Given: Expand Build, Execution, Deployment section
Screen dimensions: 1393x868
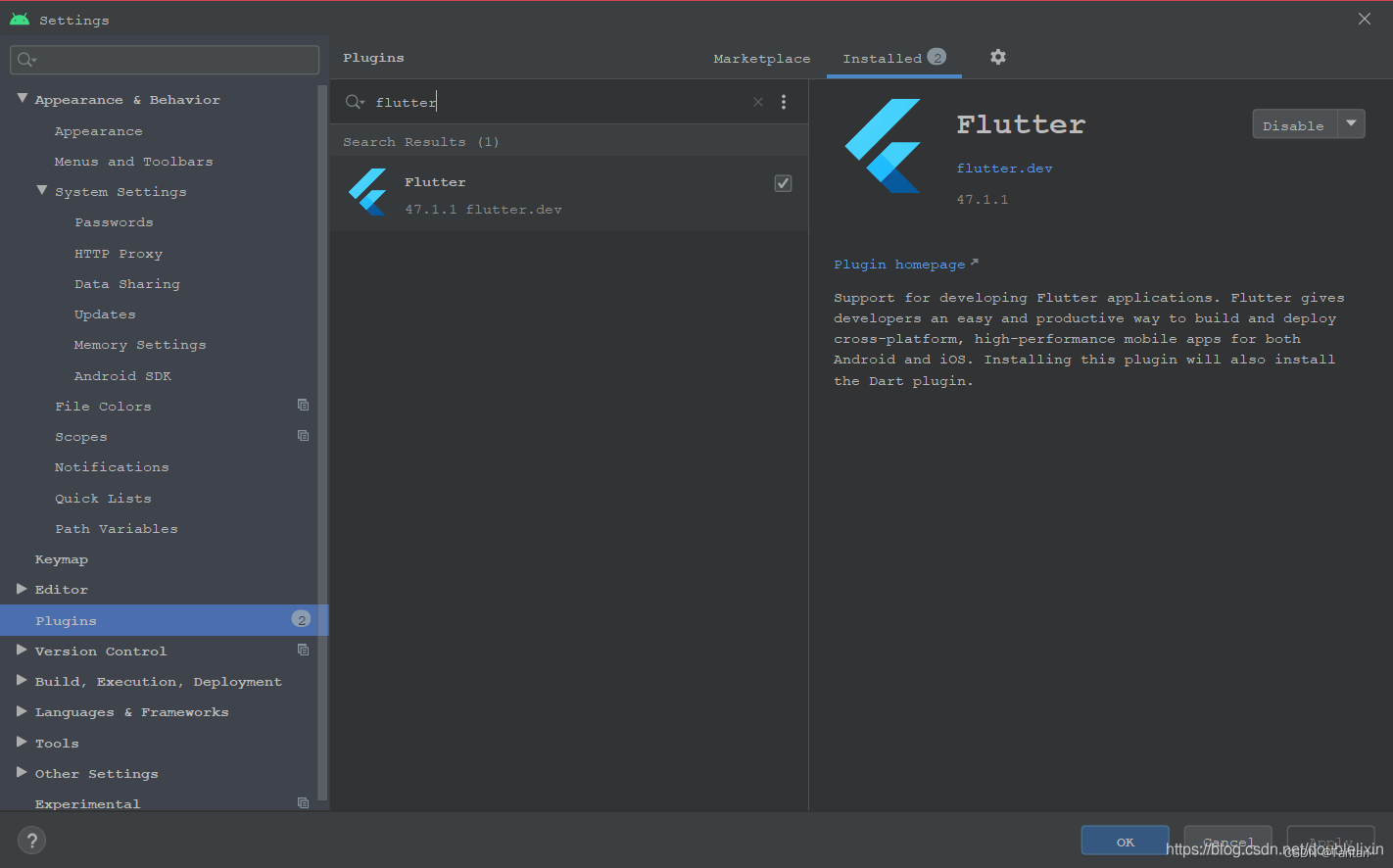Looking at the screenshot, I should (22, 680).
